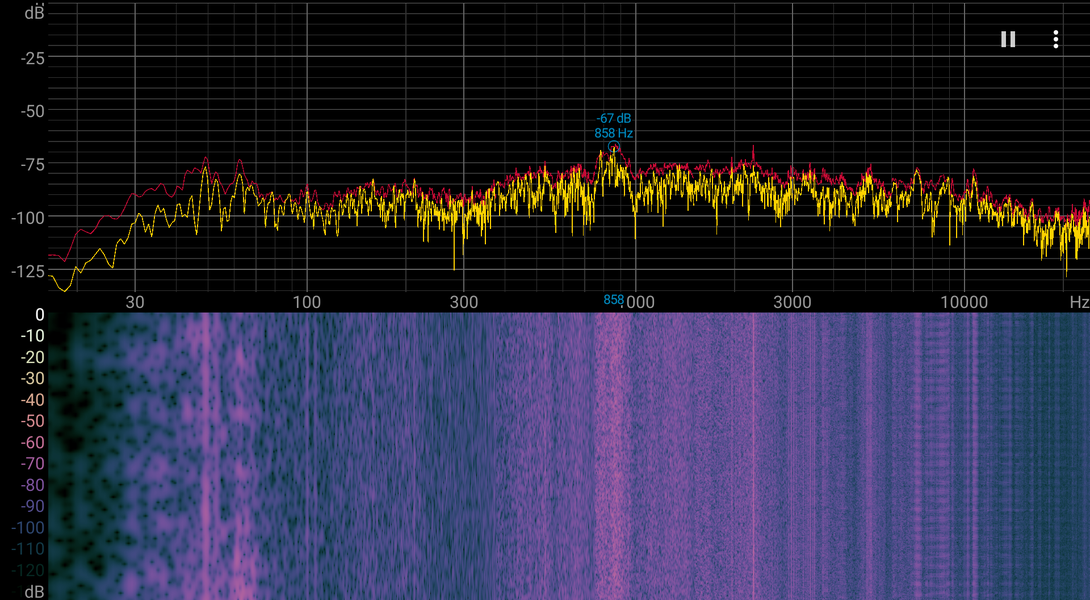The width and height of the screenshot is (1090, 600).
Task: Click the -90 value on spectrogram color scale
Action: [x=32, y=506]
